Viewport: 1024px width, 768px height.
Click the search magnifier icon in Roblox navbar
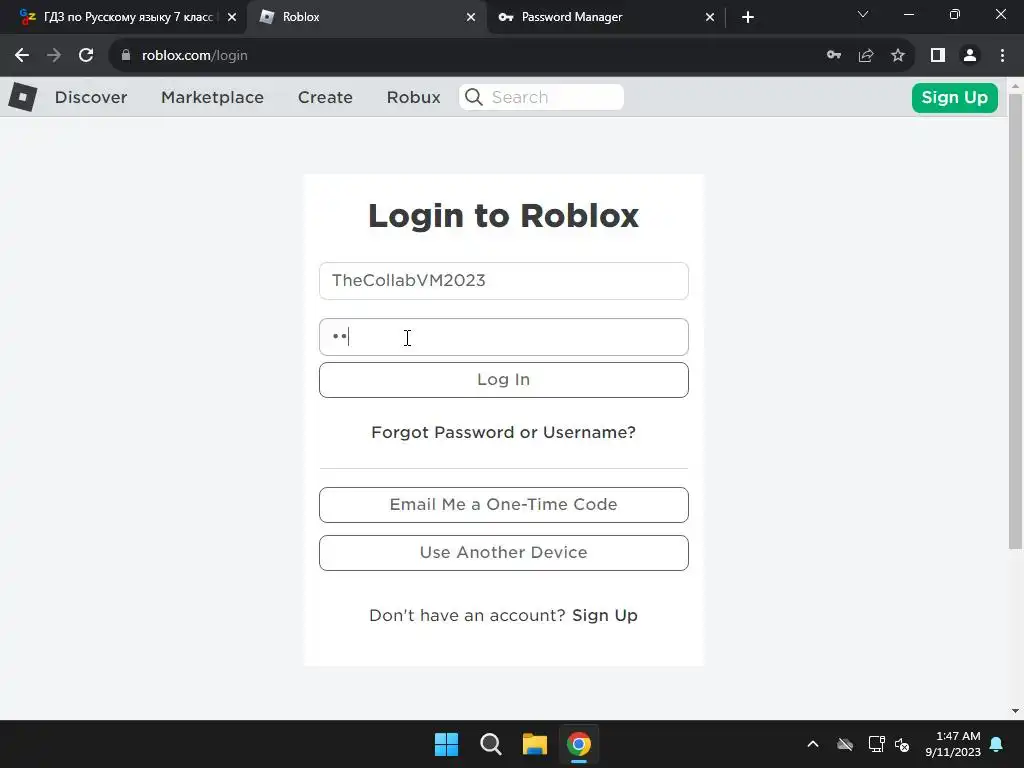click(x=474, y=97)
